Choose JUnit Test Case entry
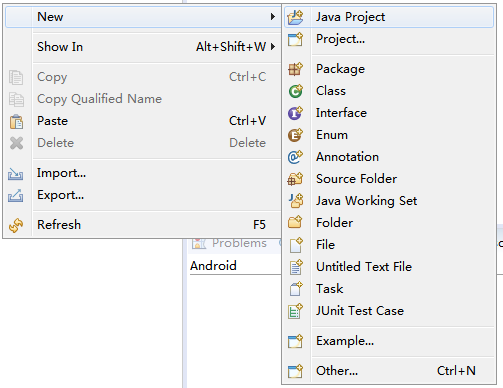 click(x=389, y=311)
